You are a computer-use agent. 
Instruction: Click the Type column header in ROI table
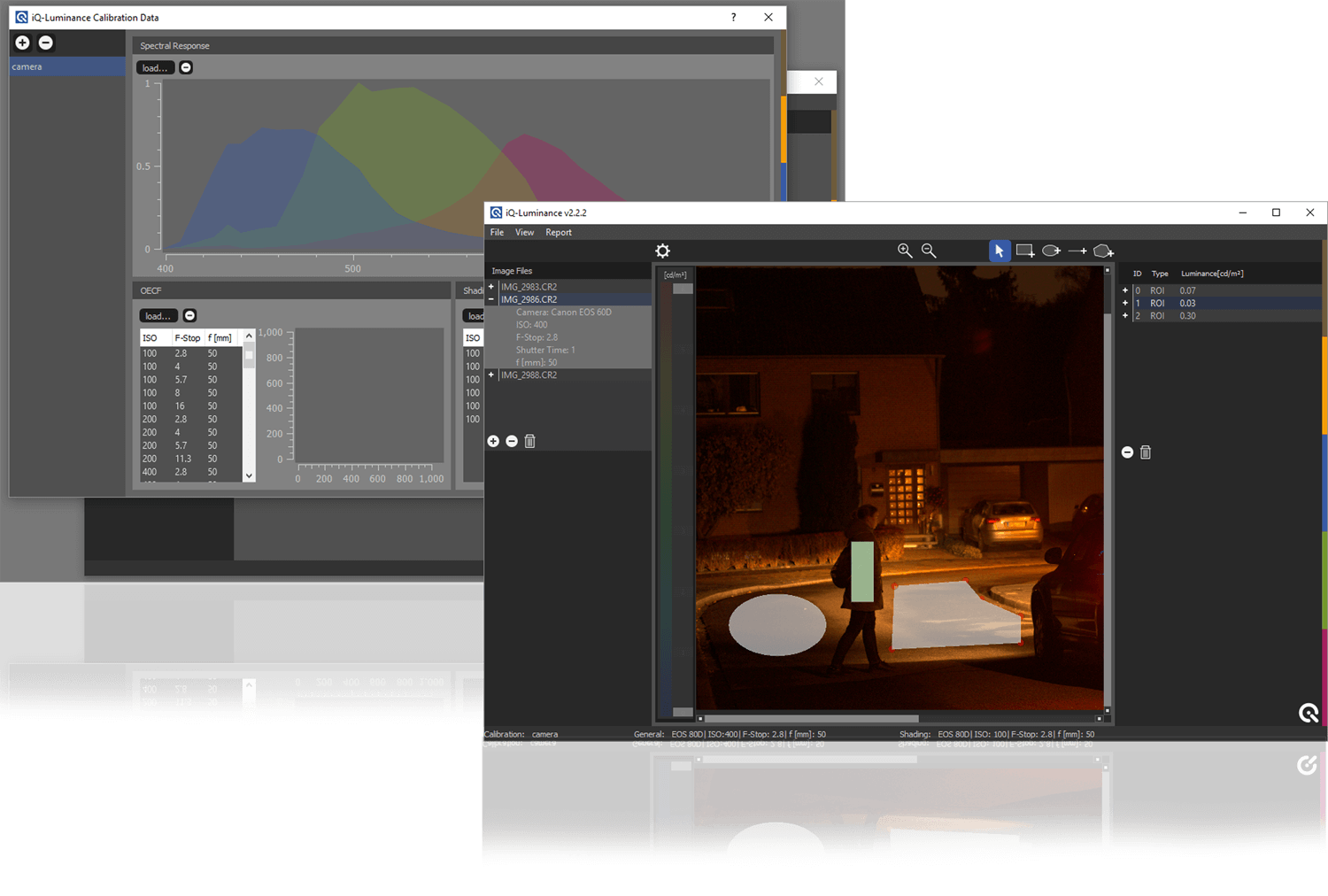pyautogui.click(x=1160, y=274)
